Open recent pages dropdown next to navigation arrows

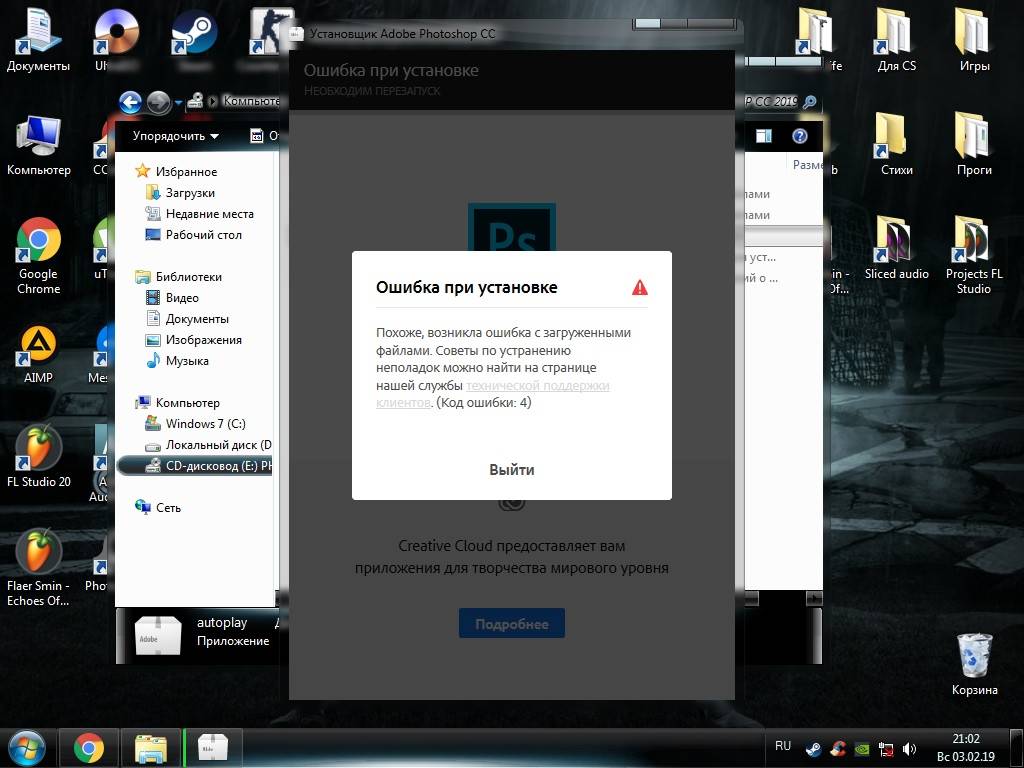tap(178, 103)
